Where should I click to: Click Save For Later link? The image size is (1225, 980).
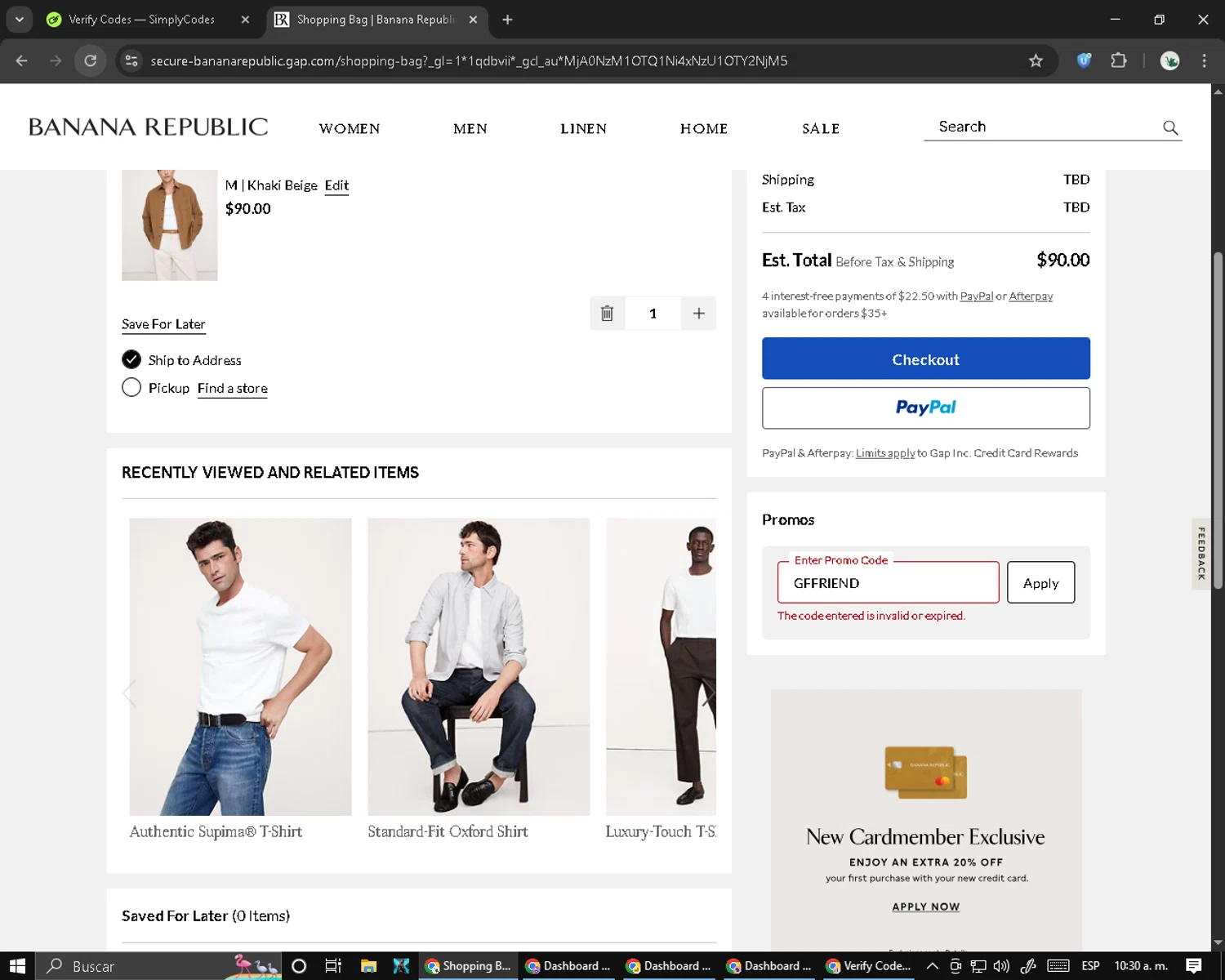pyautogui.click(x=163, y=324)
